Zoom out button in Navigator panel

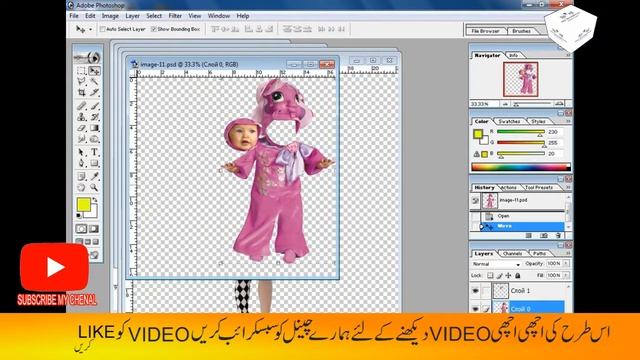[x=506, y=104]
